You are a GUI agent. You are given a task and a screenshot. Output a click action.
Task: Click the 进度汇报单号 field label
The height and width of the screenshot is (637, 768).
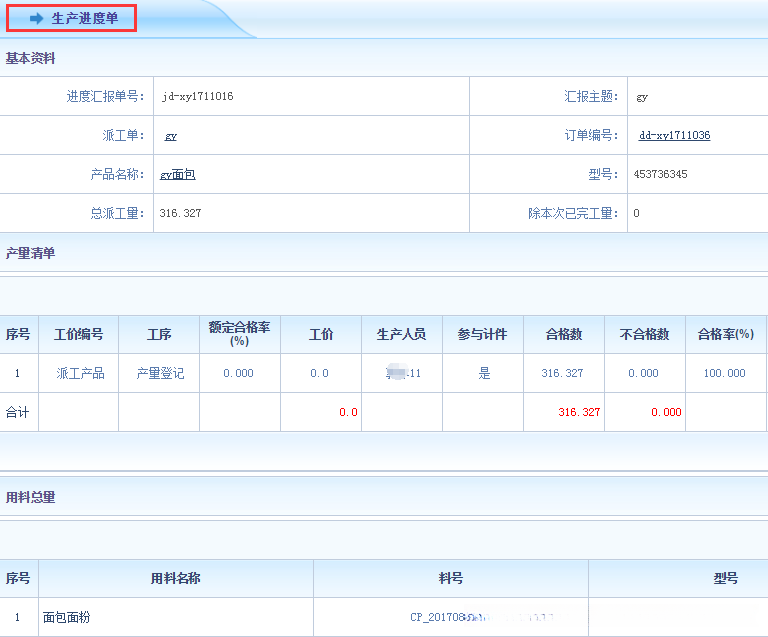click(105, 96)
